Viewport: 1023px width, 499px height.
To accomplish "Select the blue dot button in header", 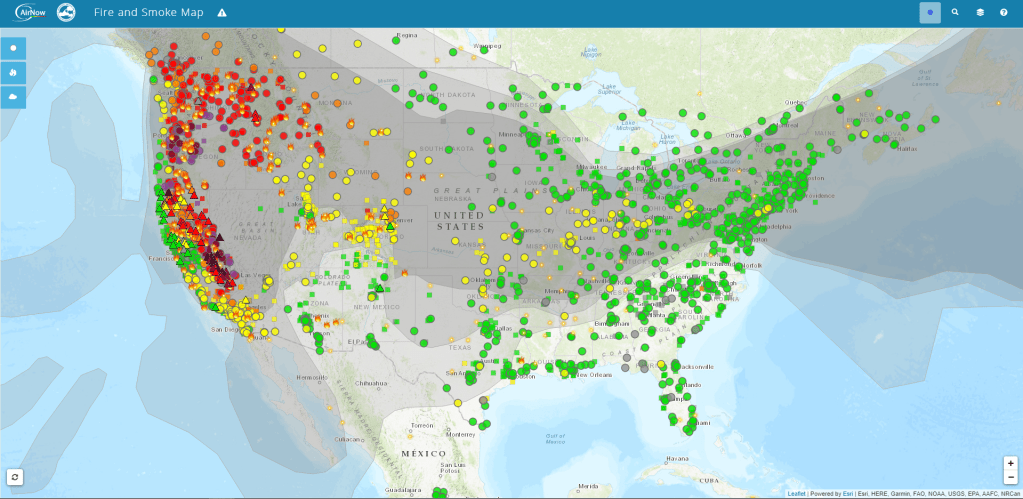I will (x=930, y=13).
